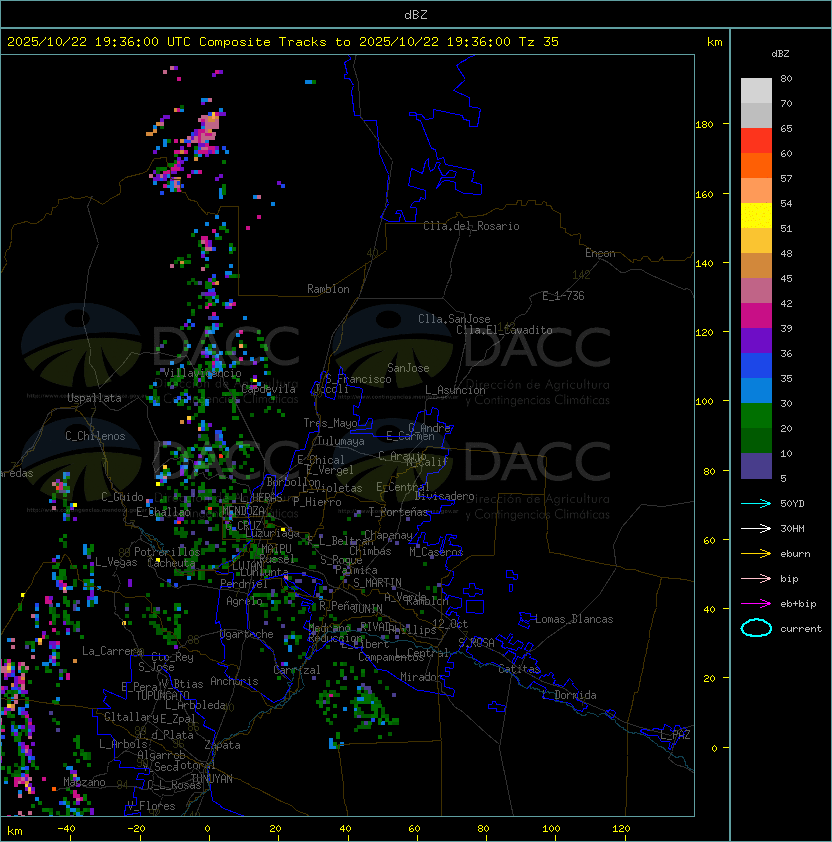Image resolution: width=832 pixels, height=842 pixels.
Task: Click the Divisadero map label
Action: 445,496
